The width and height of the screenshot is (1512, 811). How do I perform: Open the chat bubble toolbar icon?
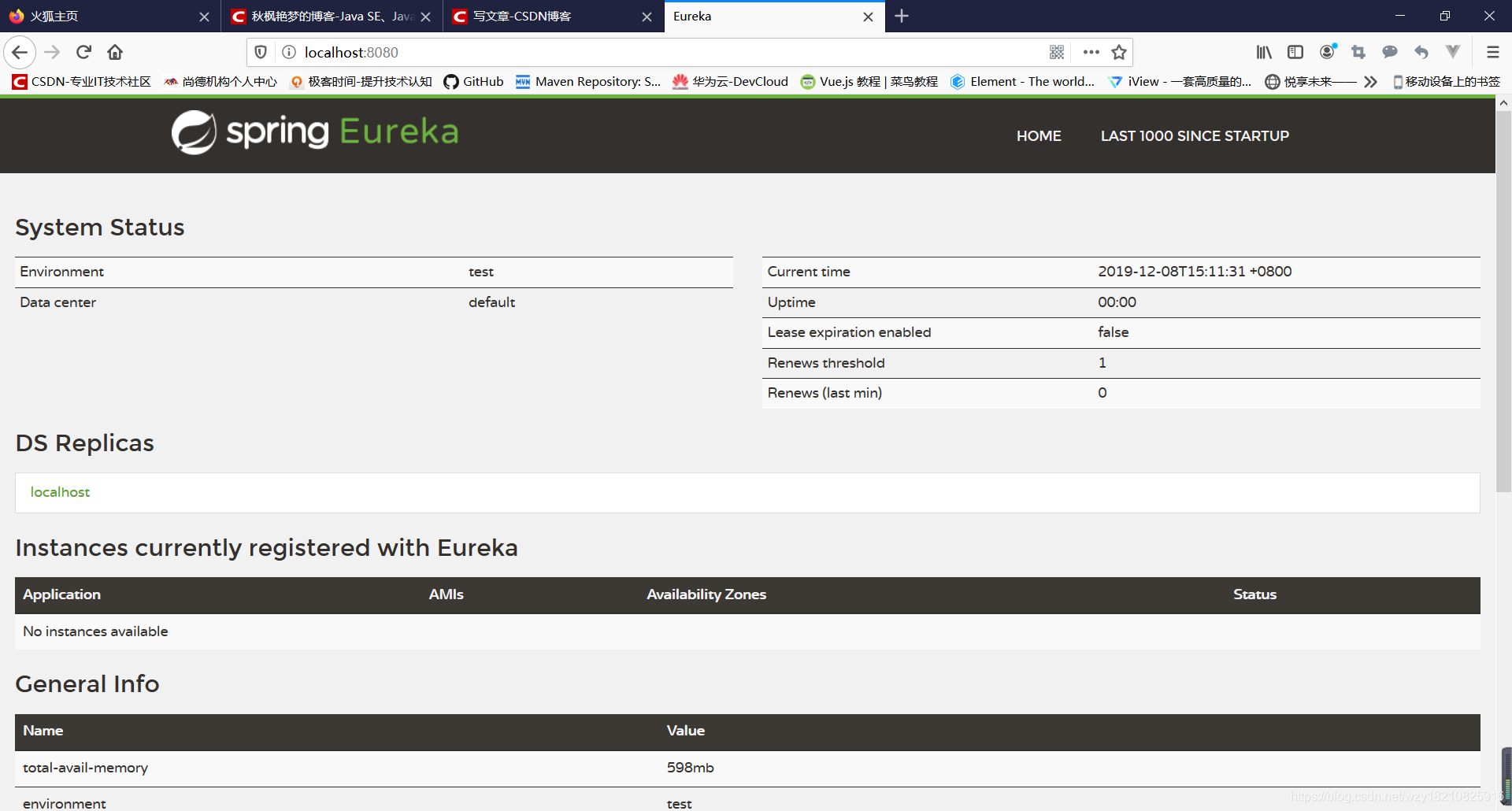[1390, 52]
